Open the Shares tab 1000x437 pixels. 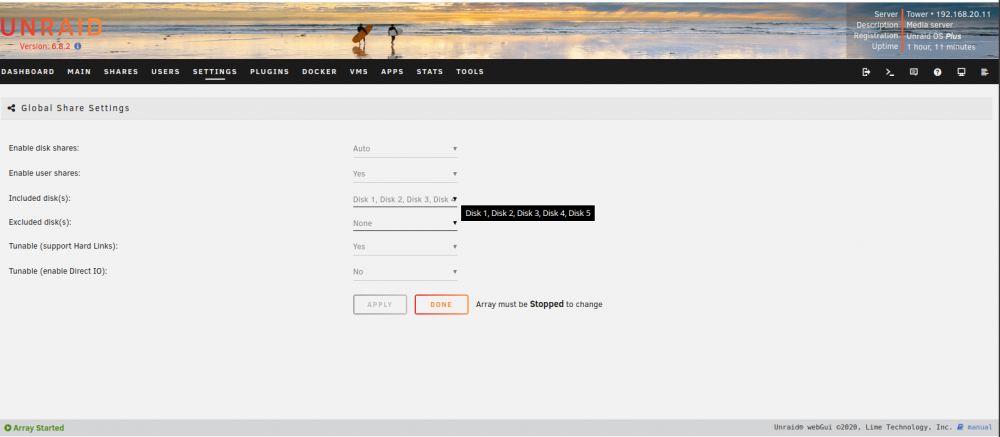click(121, 72)
